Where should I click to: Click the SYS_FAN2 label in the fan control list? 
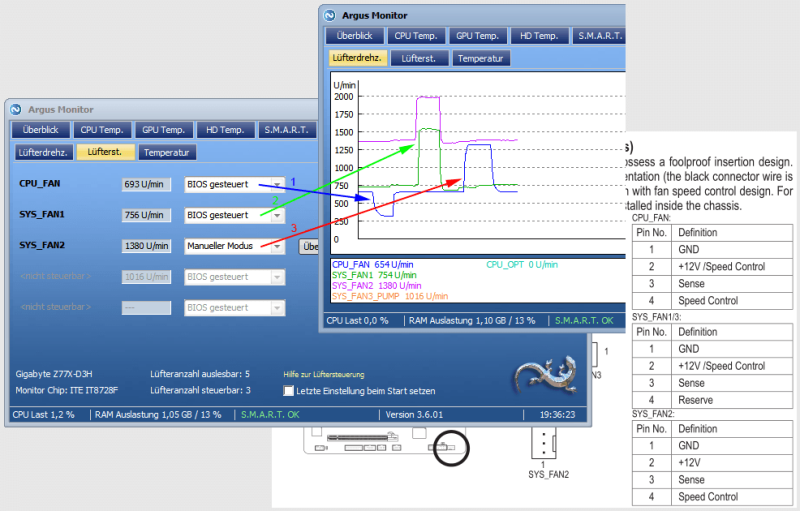pos(42,245)
